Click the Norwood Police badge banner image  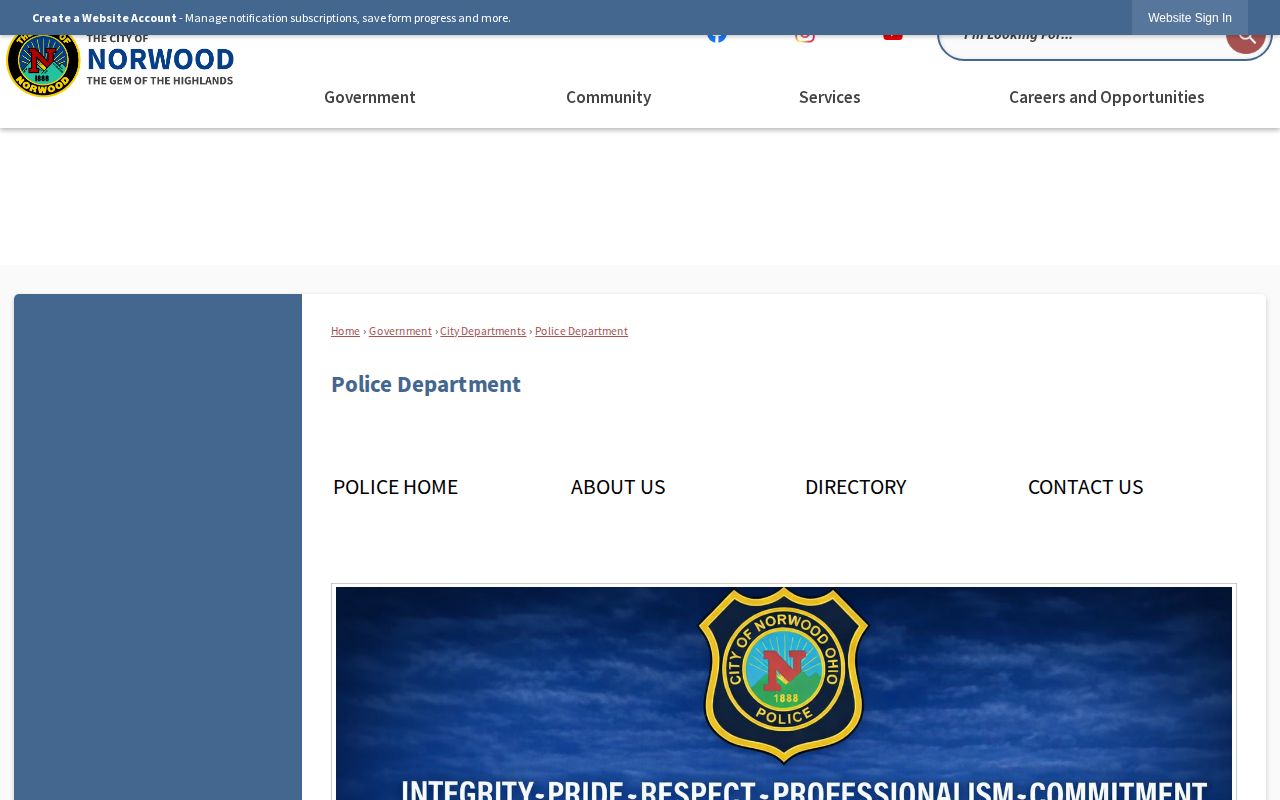[x=784, y=693]
